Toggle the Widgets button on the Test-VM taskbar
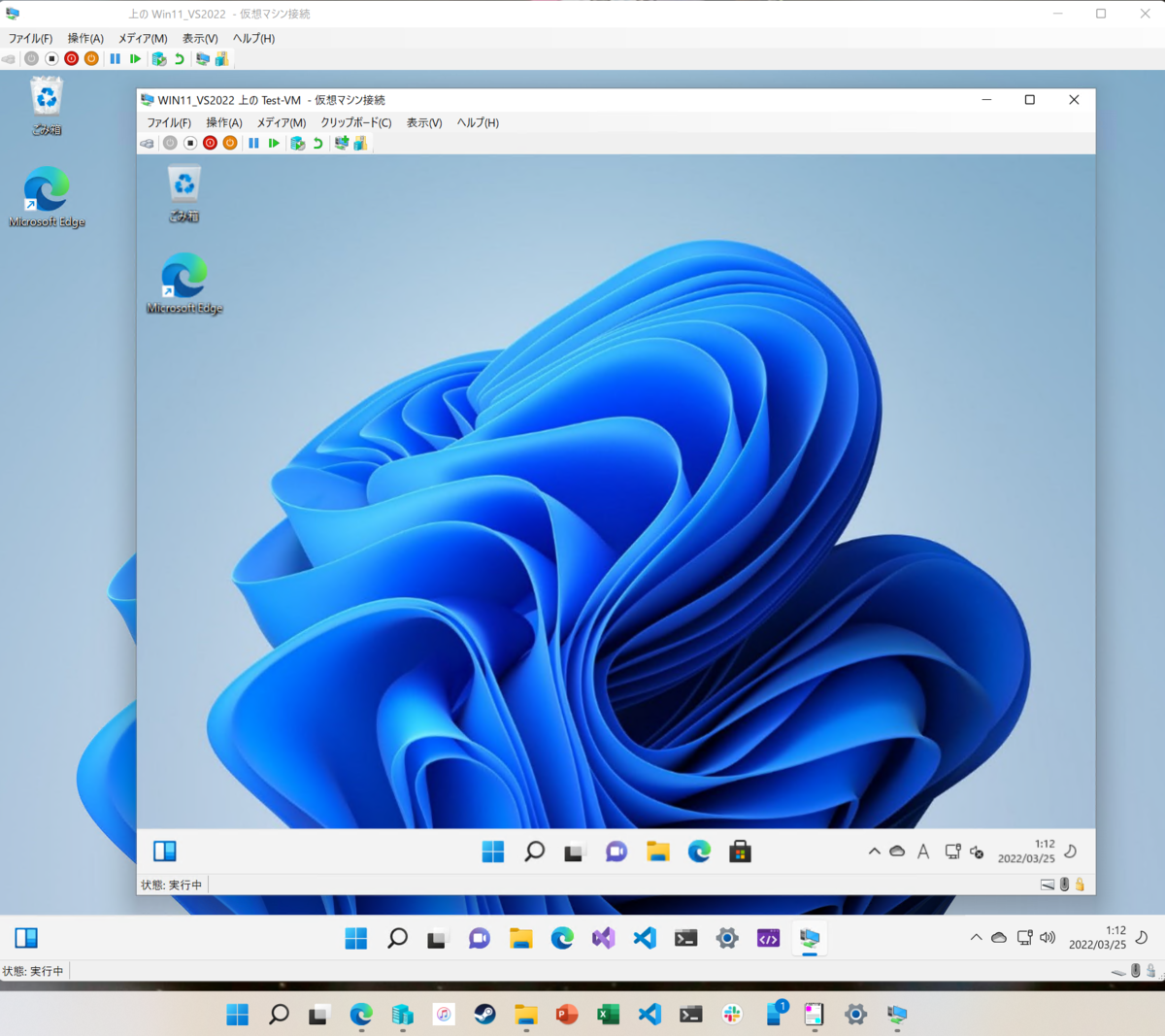 (165, 852)
